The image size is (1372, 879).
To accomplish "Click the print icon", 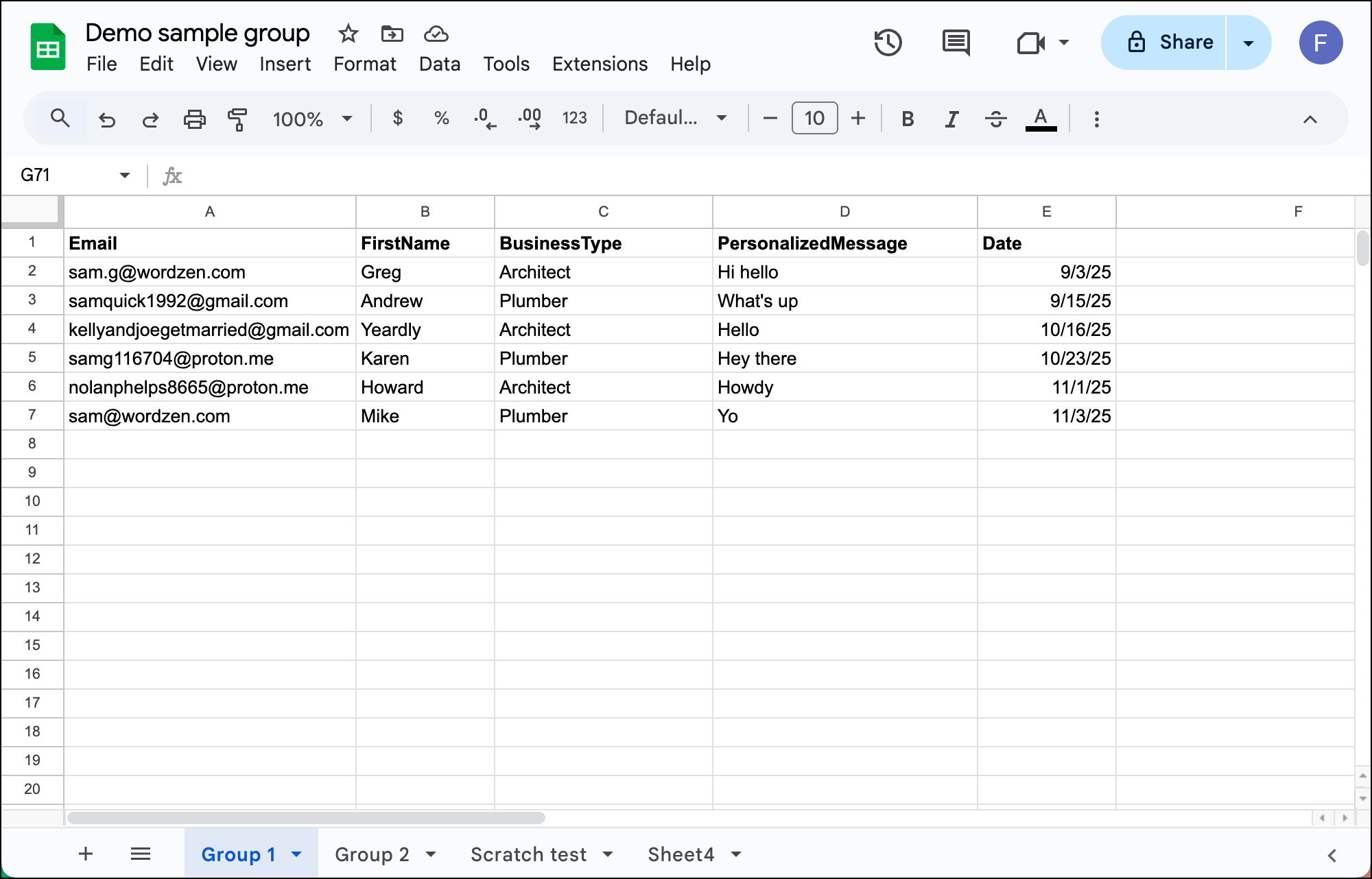I will 194,118.
